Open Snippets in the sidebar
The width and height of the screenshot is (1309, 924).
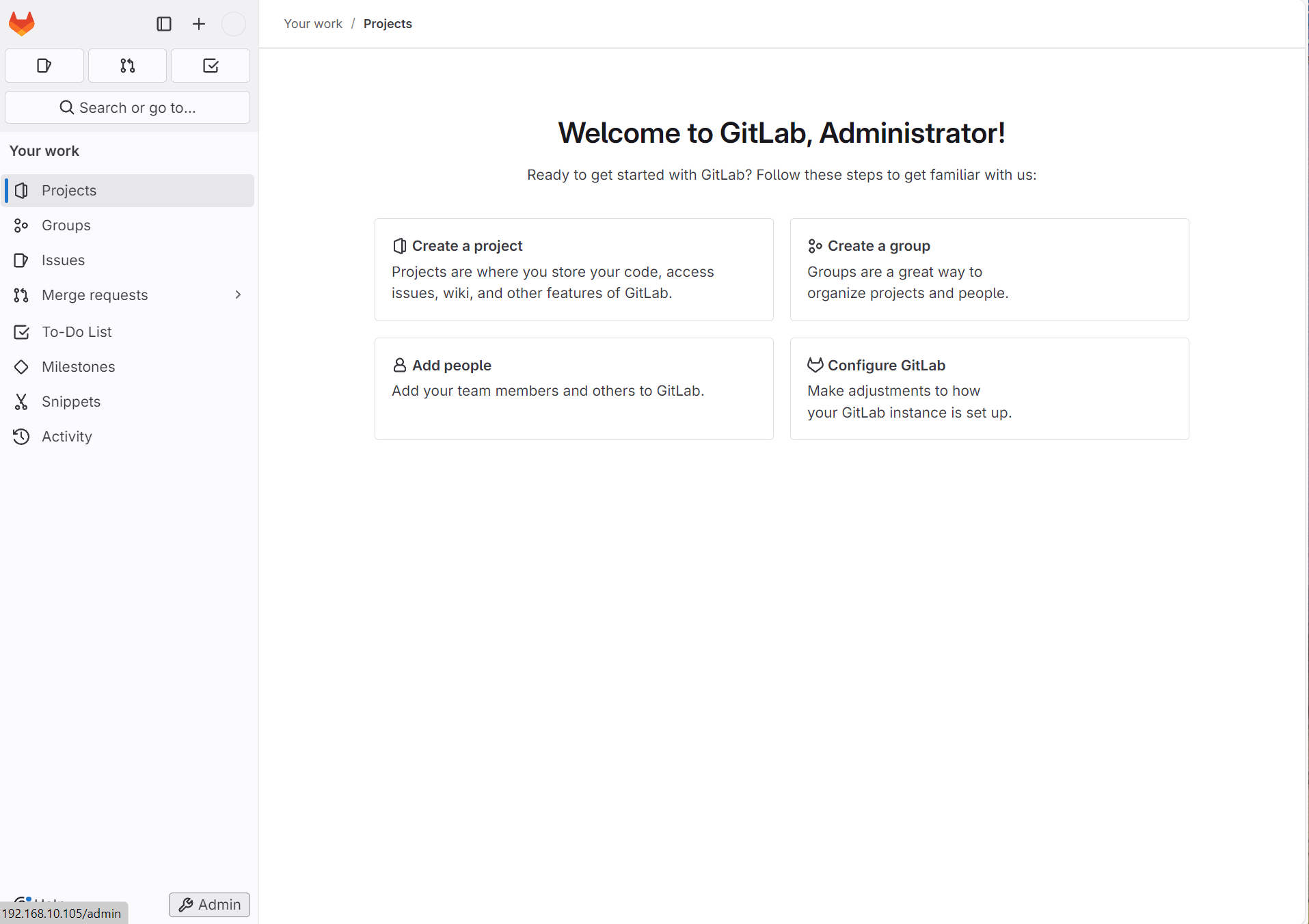click(129, 402)
